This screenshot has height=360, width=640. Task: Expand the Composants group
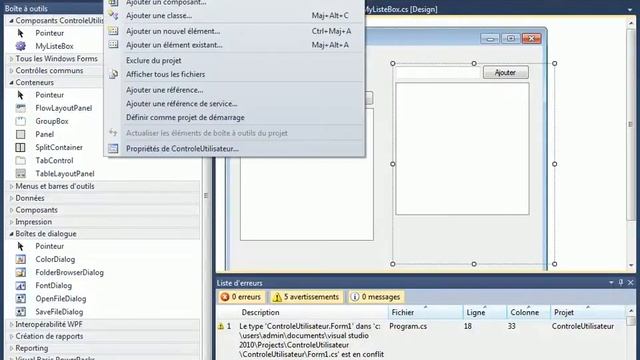(11, 210)
